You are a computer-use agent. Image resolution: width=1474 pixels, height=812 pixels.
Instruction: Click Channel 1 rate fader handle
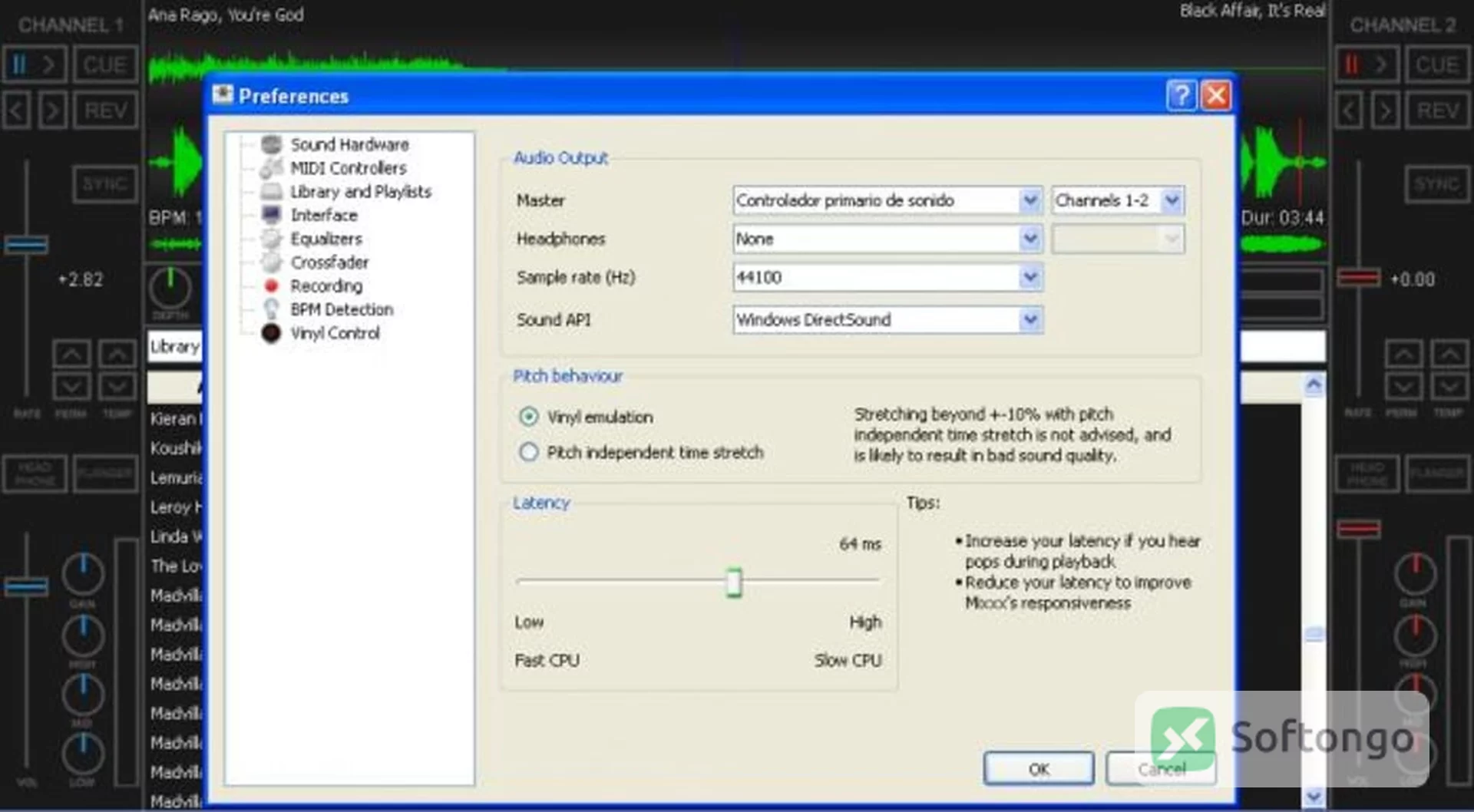click(26, 245)
